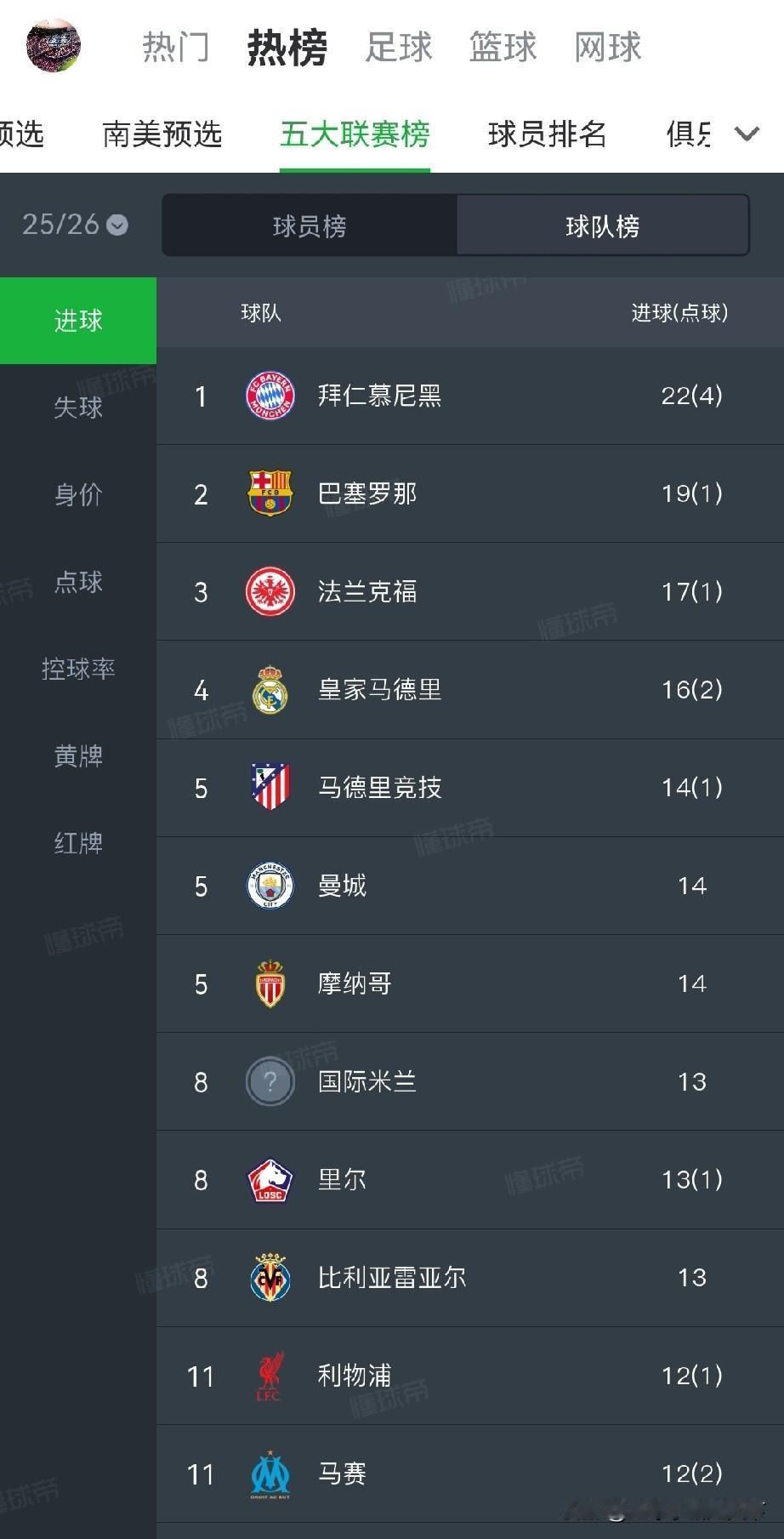Viewport: 784px width, 1539px height.
Task: Select the 球队榜 team ranking toggle
Action: pos(603,225)
